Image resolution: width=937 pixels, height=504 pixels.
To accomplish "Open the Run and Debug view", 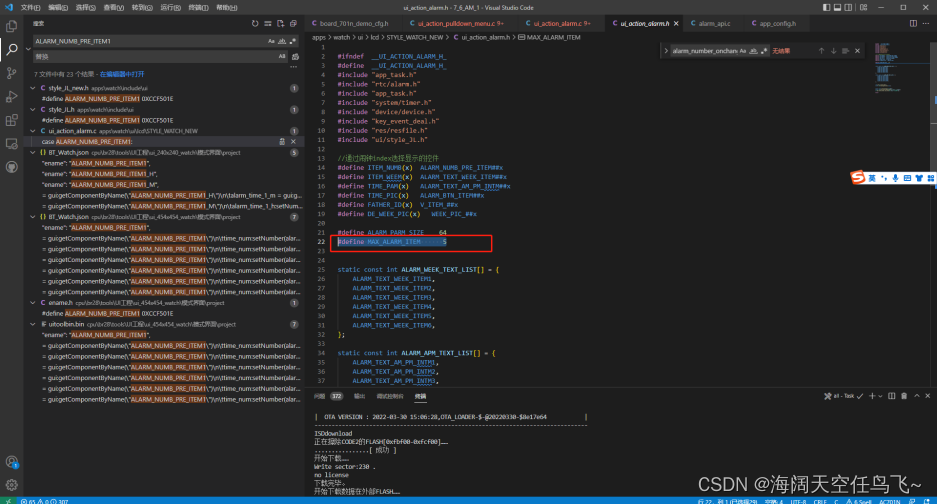I will coord(12,96).
